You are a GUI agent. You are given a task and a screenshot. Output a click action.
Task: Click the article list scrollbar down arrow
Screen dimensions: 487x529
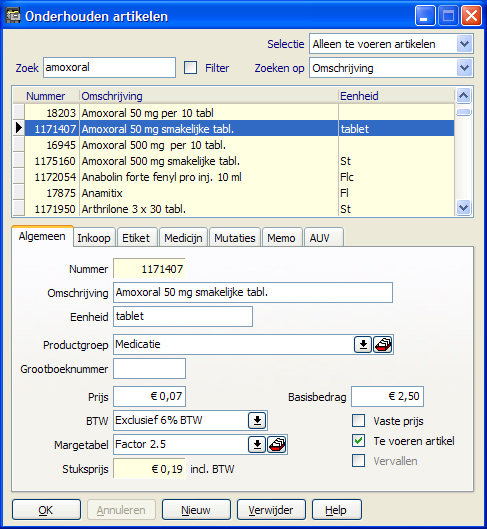tap(464, 207)
